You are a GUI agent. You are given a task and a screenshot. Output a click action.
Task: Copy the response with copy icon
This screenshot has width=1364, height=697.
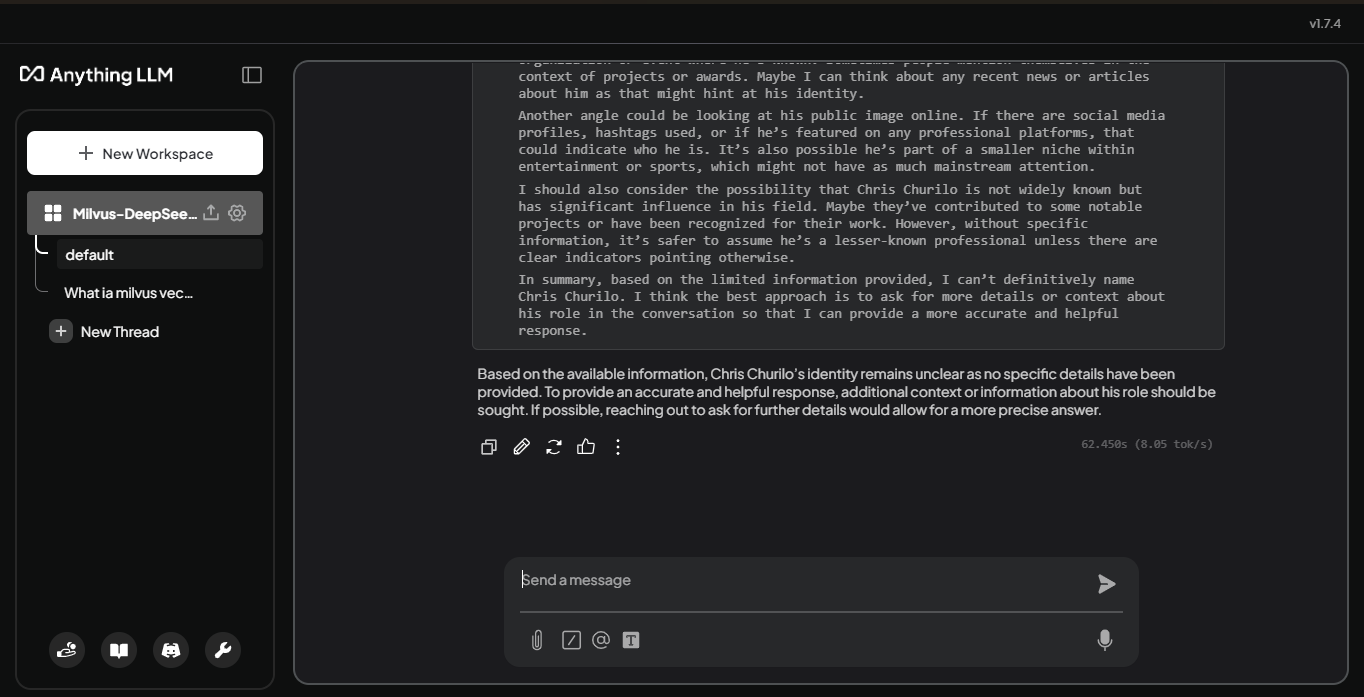[489, 447]
